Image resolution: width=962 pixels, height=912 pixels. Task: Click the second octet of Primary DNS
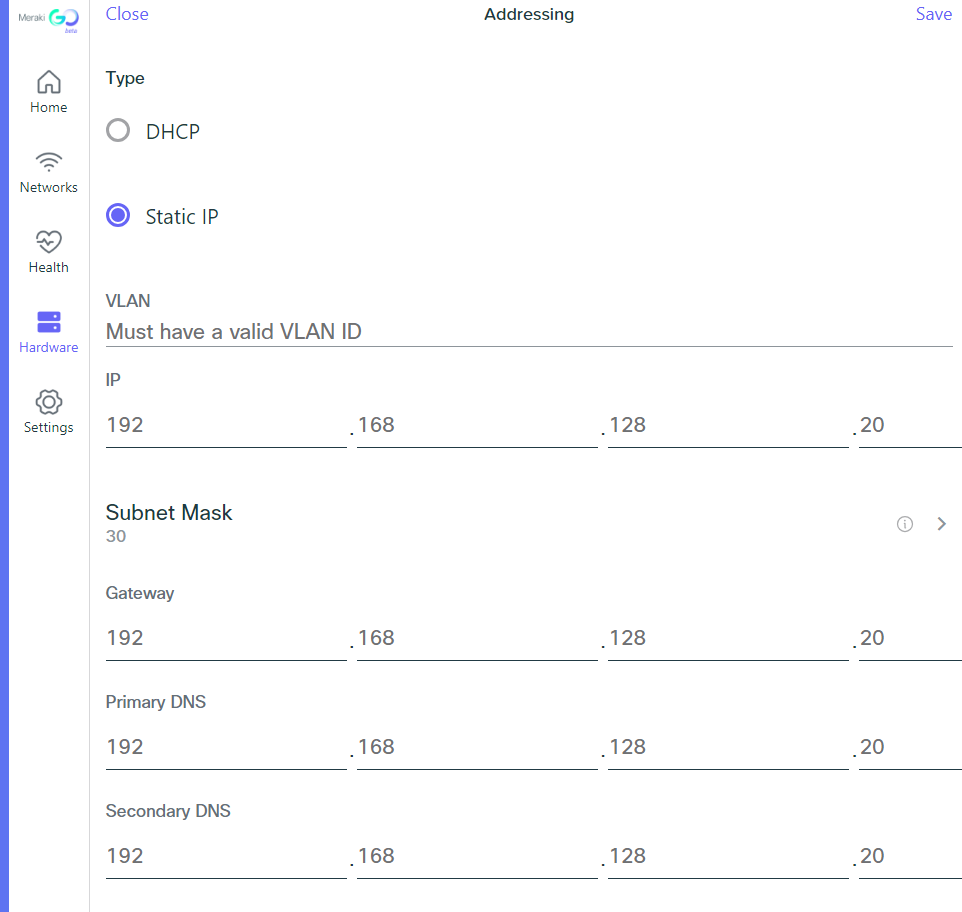pos(476,748)
